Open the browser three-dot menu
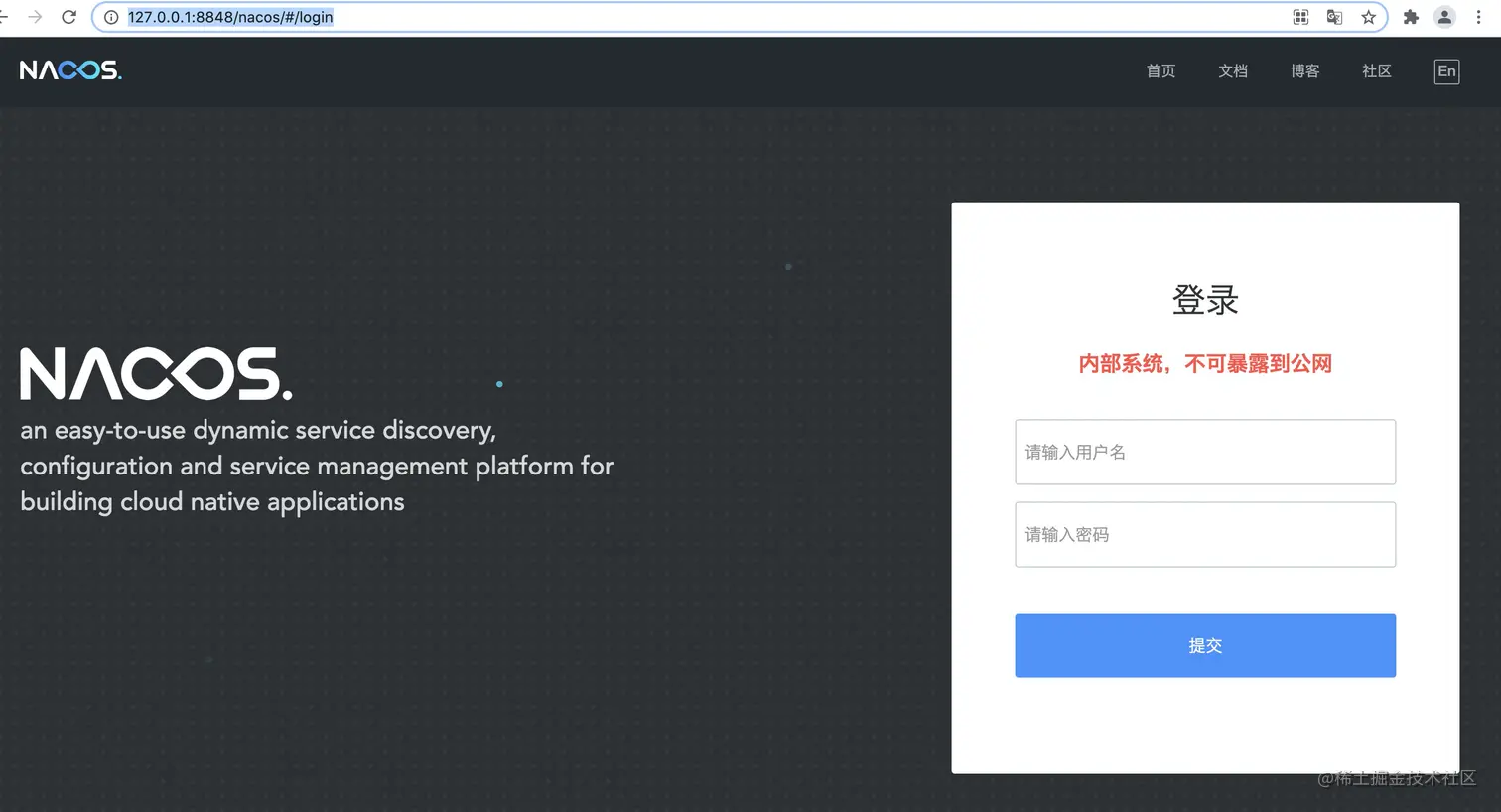This screenshot has height=812, width=1501. [x=1479, y=17]
